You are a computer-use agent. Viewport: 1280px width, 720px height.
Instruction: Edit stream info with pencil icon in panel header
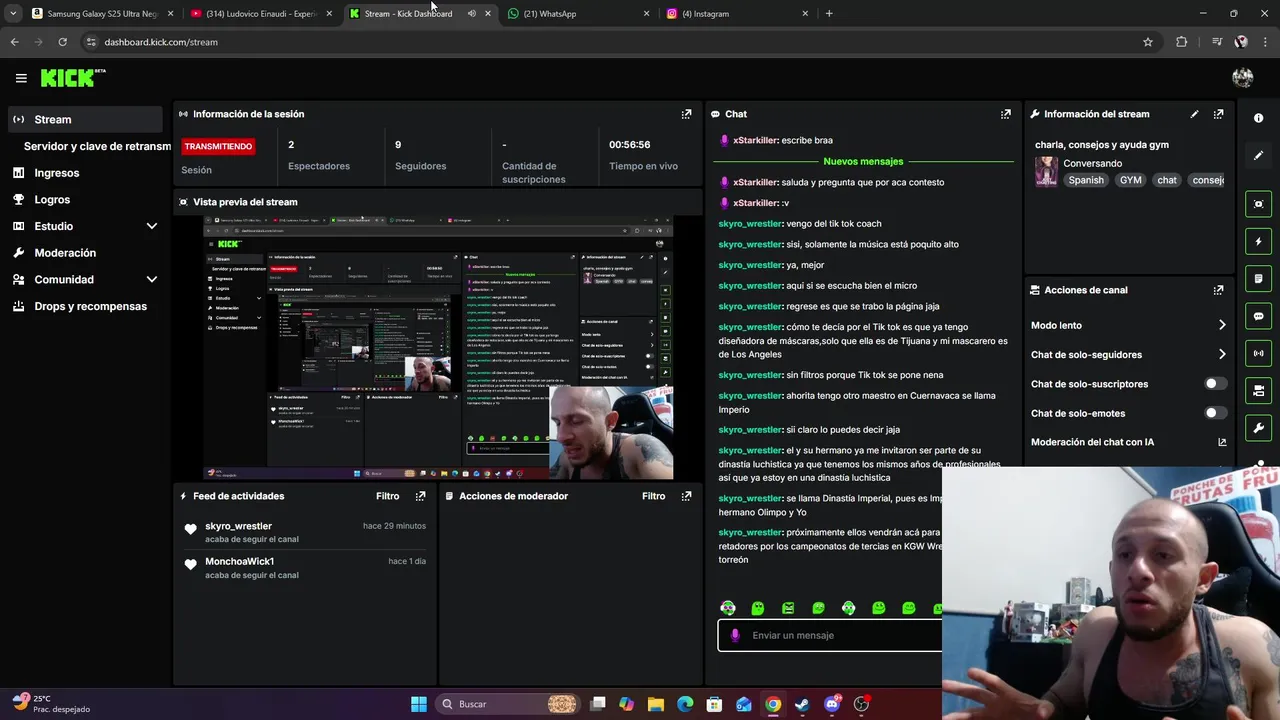coord(1194,114)
